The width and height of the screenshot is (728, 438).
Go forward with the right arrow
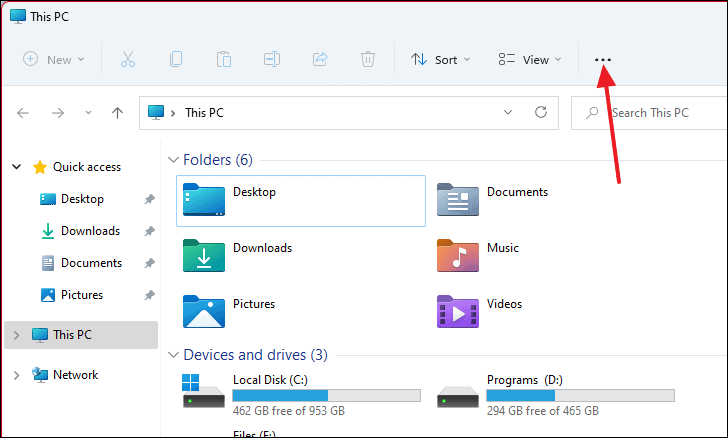point(58,113)
